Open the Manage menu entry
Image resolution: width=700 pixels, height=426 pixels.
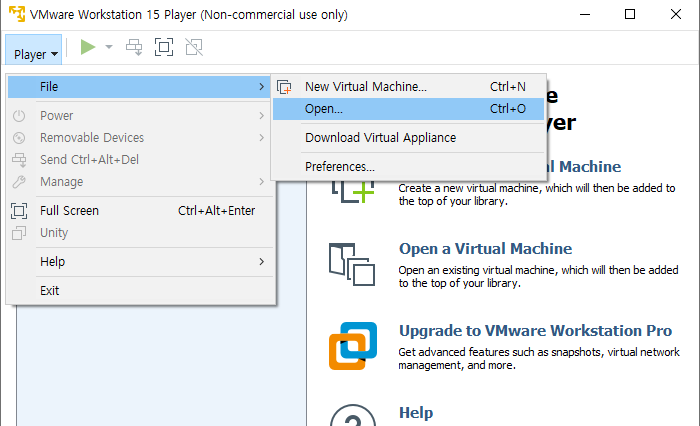tap(139, 182)
